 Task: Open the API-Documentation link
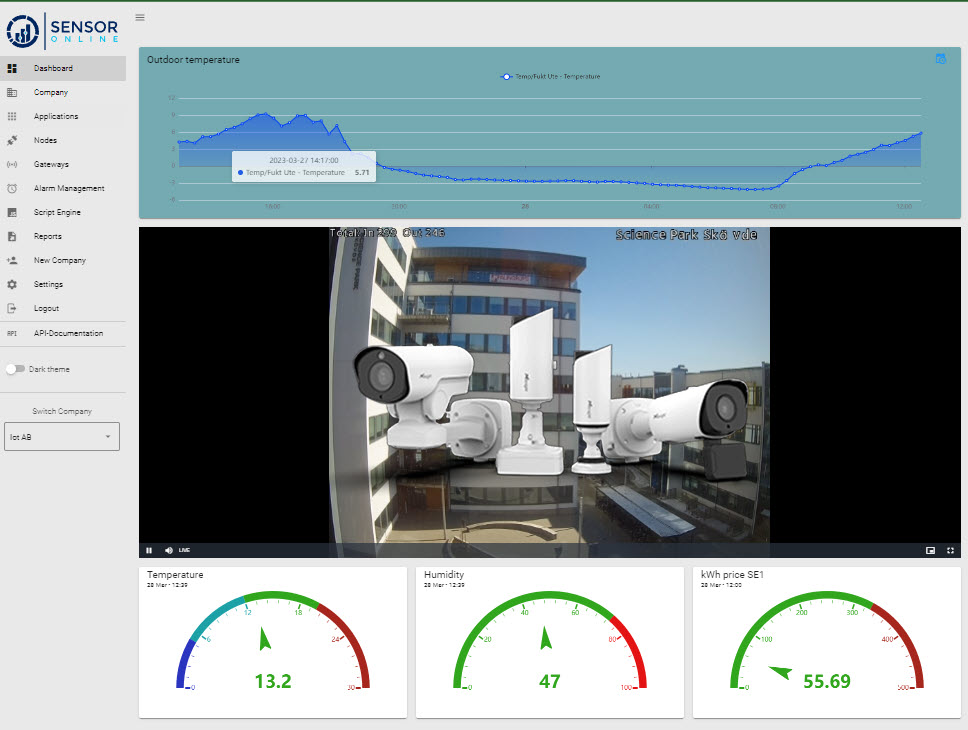point(68,333)
